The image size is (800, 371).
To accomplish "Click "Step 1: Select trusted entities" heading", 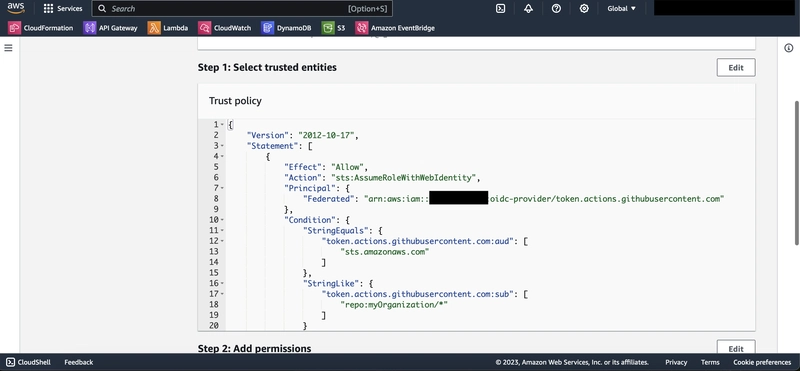I will tap(267, 67).
